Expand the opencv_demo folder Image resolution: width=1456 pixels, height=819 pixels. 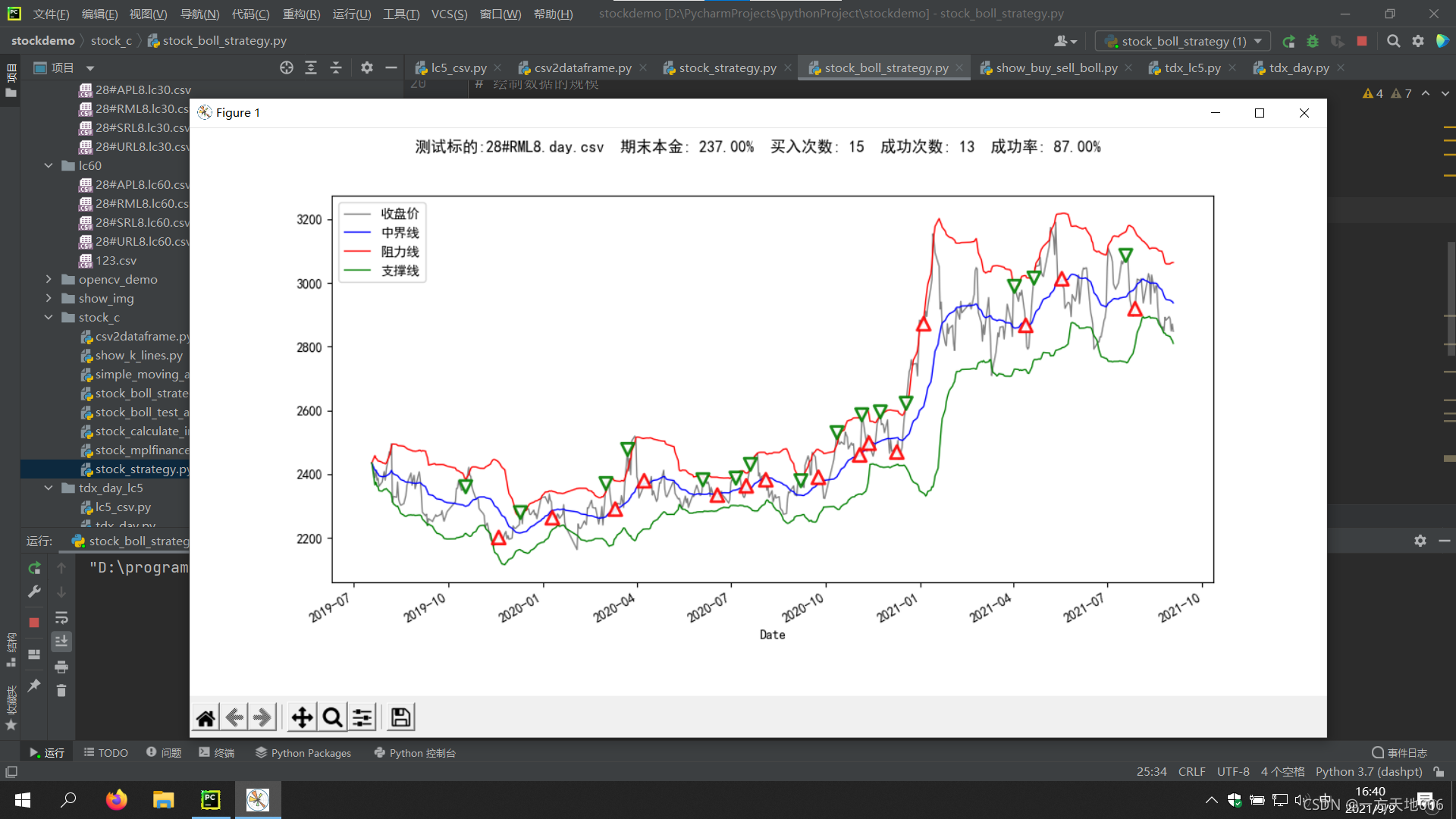[x=49, y=279]
